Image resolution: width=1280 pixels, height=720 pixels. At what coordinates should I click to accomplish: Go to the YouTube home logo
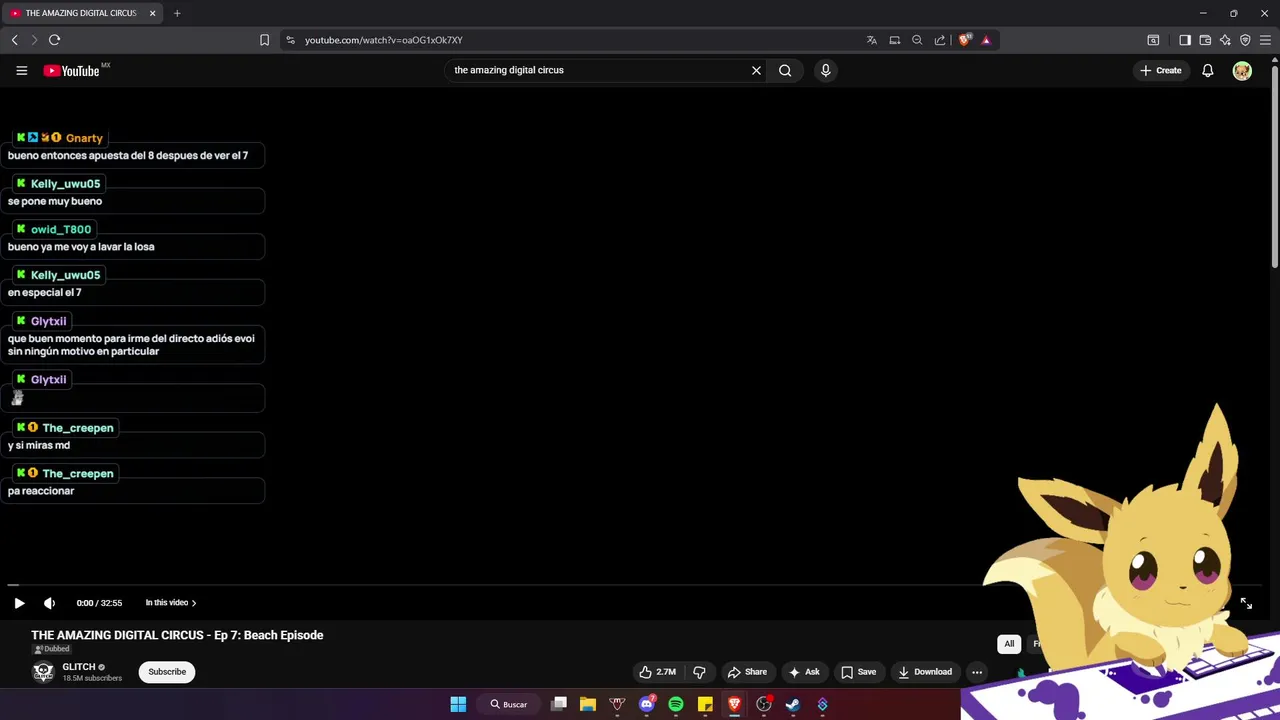tap(72, 71)
